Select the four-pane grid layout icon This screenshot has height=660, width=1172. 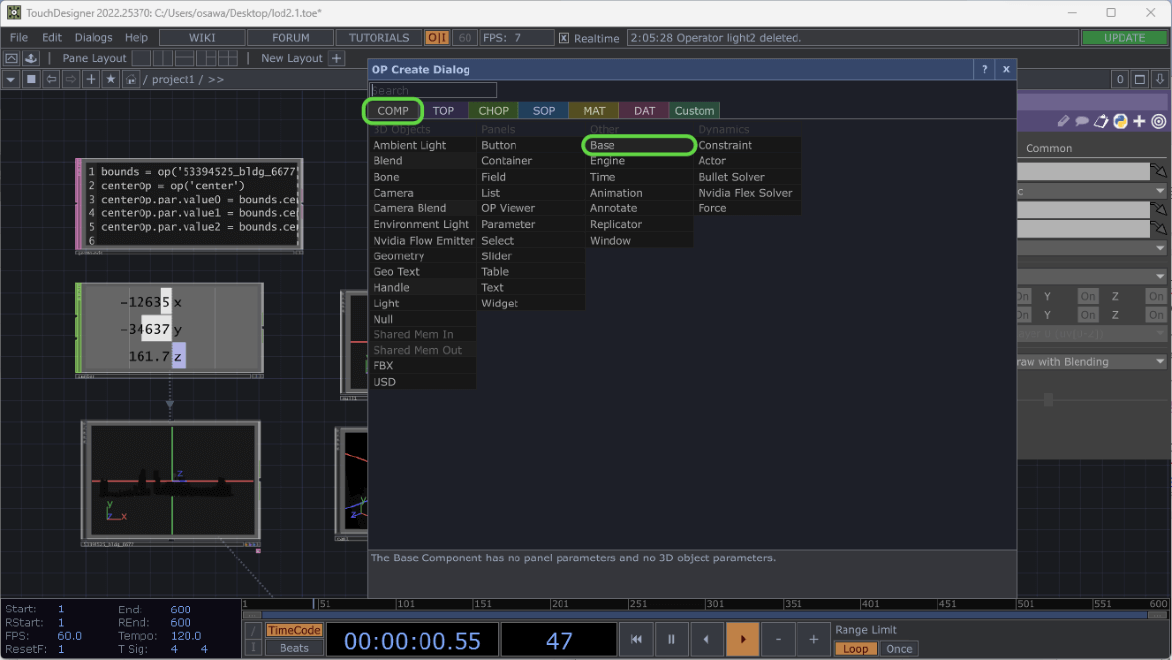point(229,58)
